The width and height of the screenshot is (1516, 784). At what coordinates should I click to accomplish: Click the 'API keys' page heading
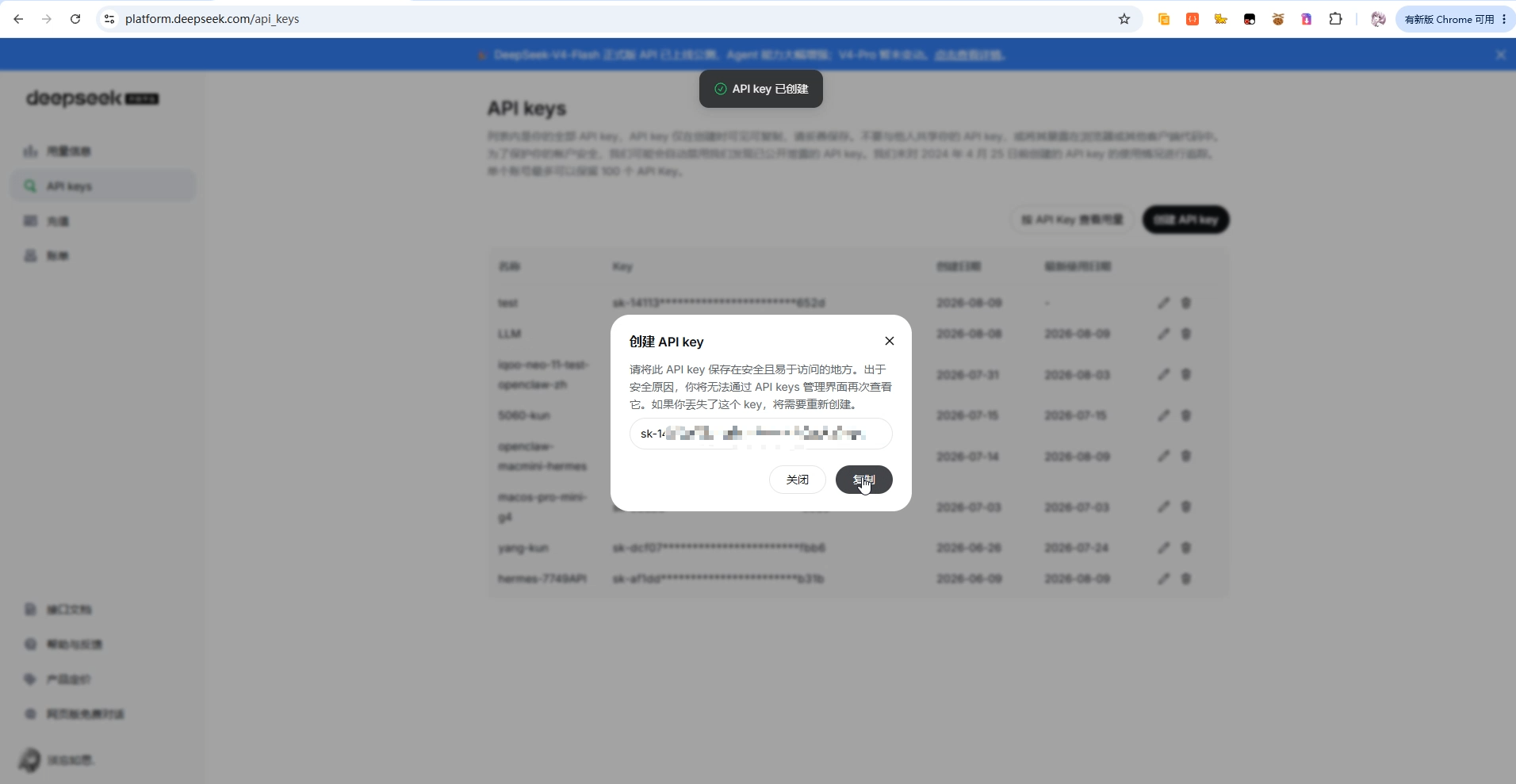click(526, 109)
